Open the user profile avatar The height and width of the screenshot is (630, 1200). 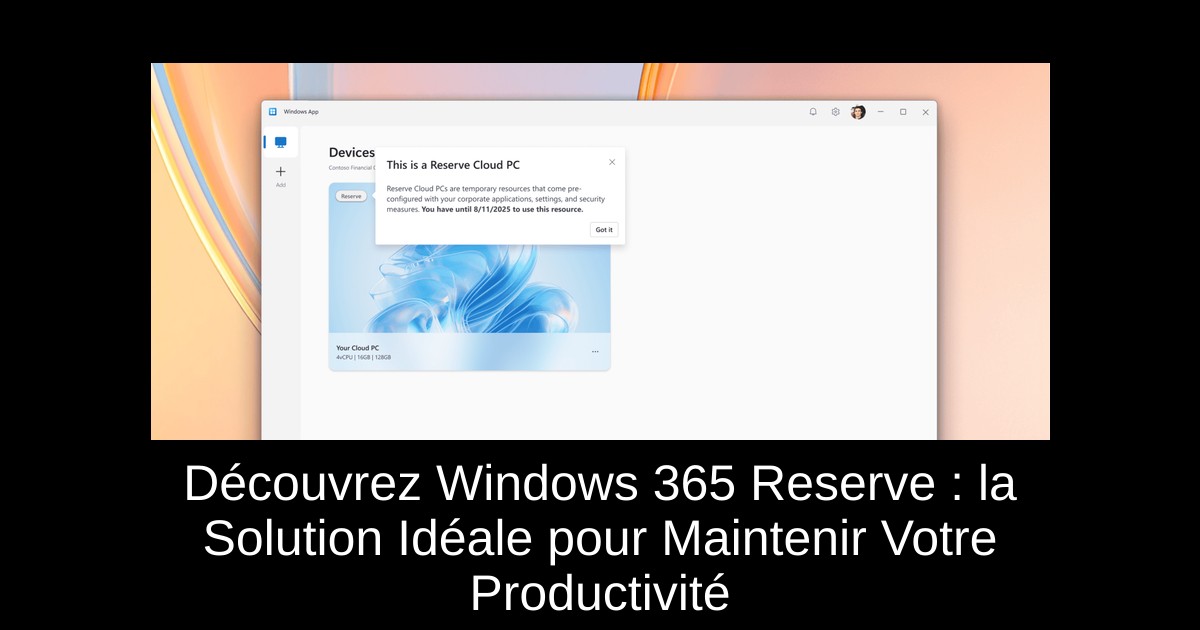pyautogui.click(x=858, y=112)
